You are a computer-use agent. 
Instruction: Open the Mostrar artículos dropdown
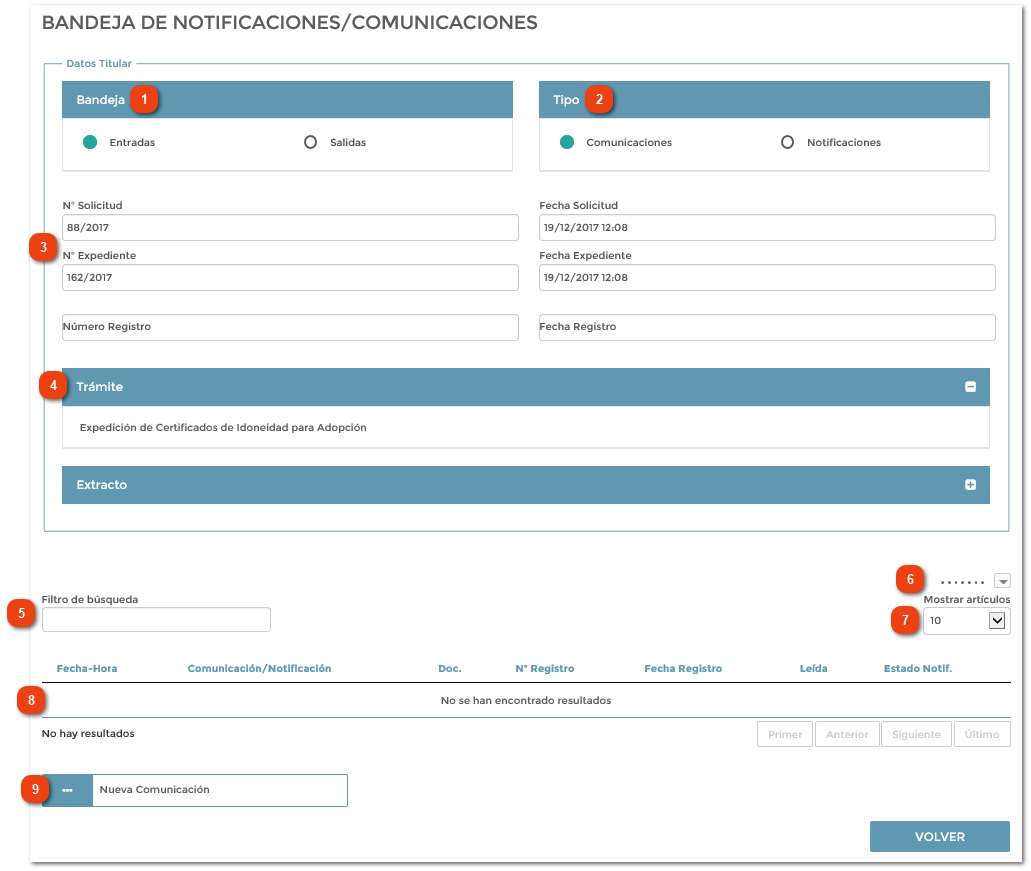(x=965, y=620)
